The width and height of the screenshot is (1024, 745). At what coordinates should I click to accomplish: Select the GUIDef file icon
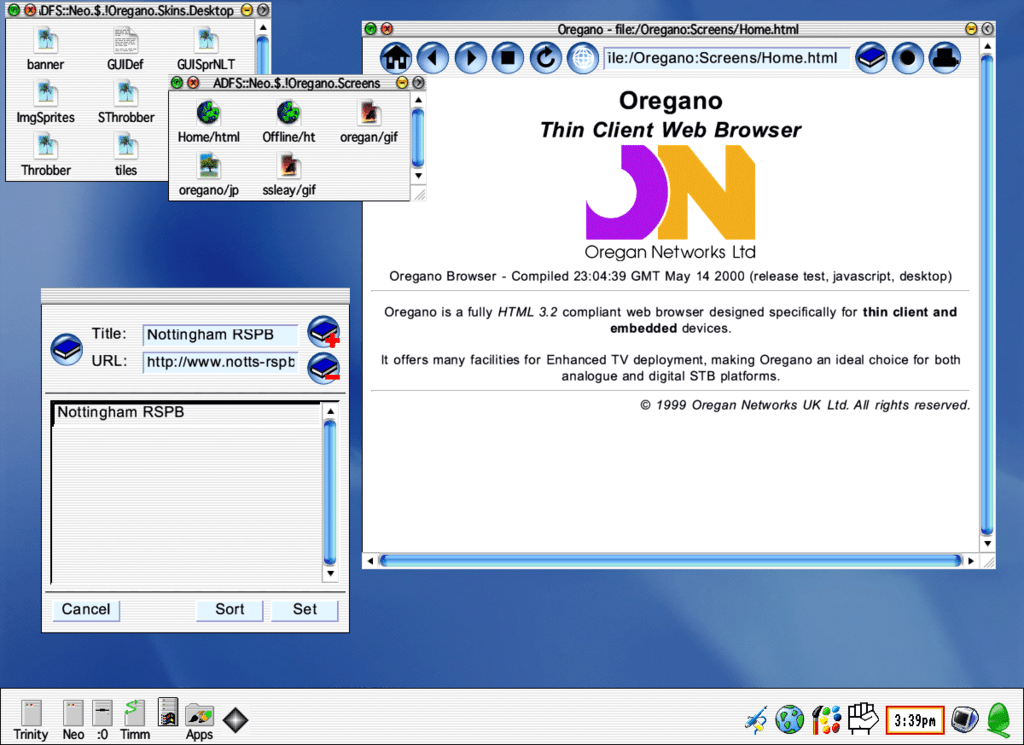[x=125, y=48]
